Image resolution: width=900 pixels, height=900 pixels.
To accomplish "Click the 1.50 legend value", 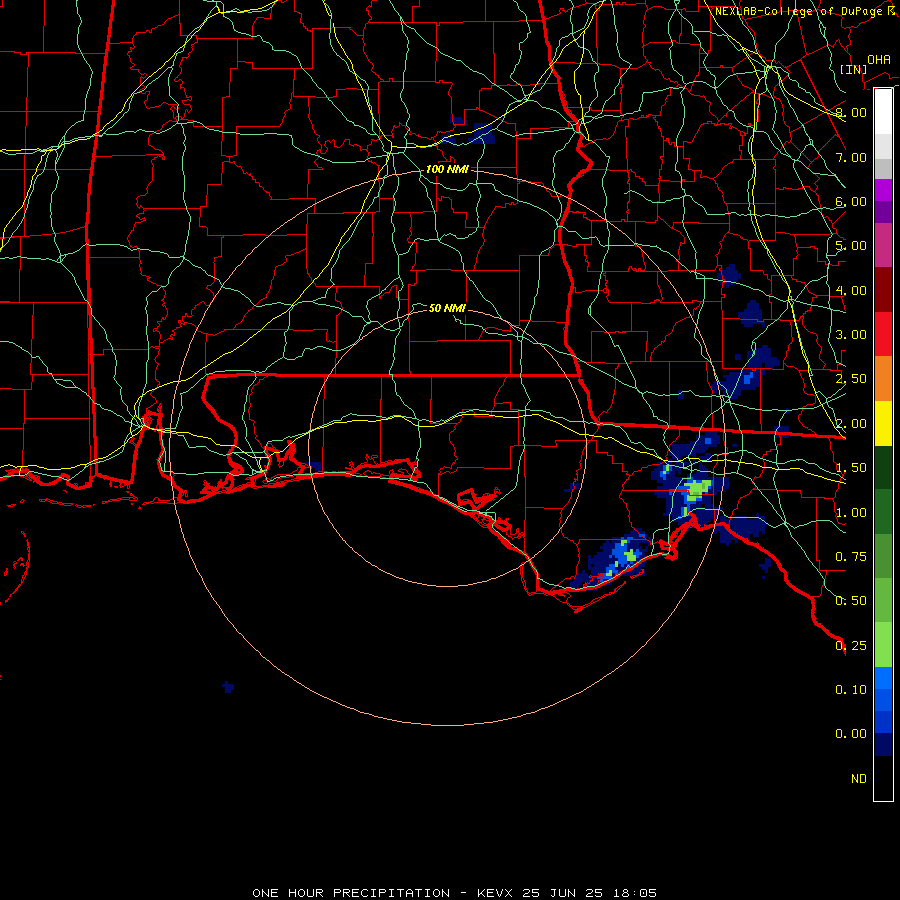I will pos(851,468).
